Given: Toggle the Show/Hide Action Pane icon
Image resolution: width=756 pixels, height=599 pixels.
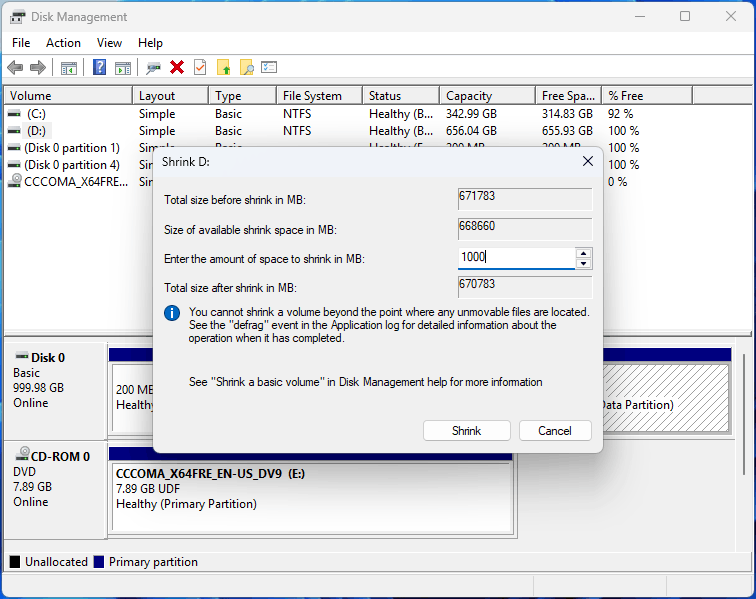Looking at the screenshot, I should click(x=123, y=68).
